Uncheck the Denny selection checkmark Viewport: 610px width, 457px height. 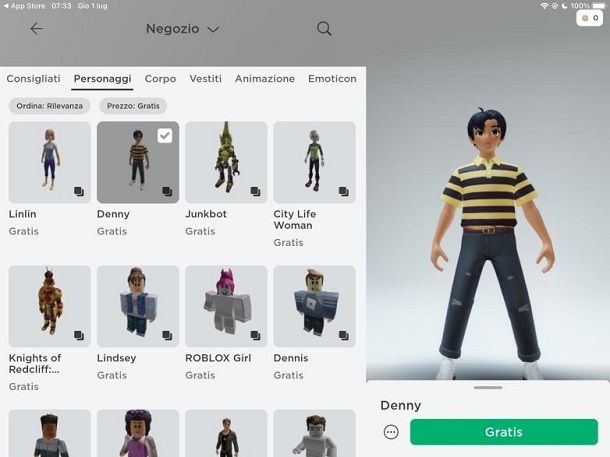click(x=165, y=136)
